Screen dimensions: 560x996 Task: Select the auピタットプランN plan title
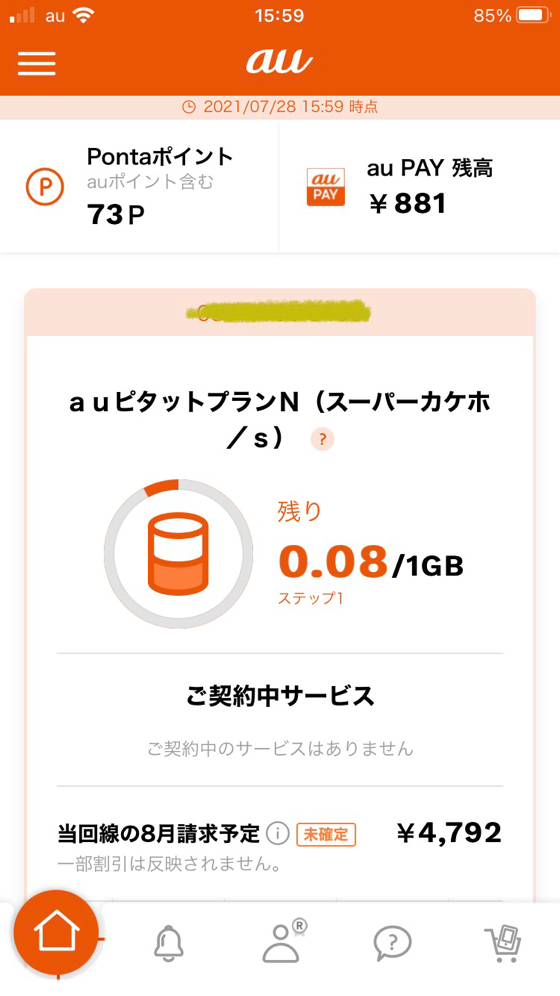(x=280, y=421)
